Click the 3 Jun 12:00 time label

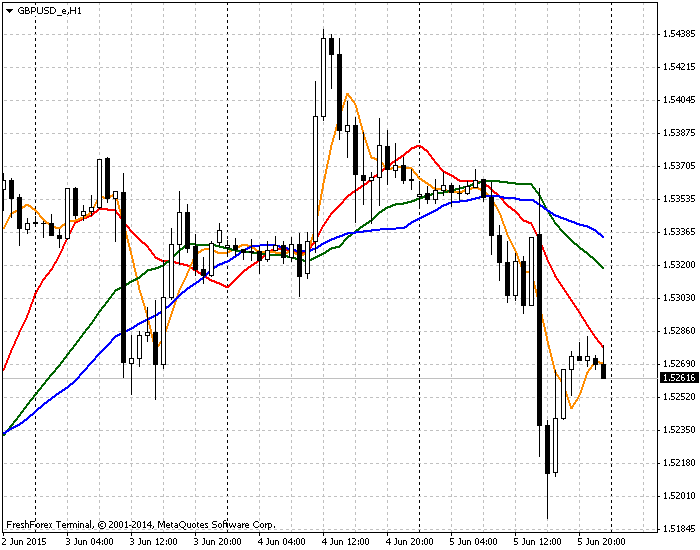pyautogui.click(x=154, y=542)
